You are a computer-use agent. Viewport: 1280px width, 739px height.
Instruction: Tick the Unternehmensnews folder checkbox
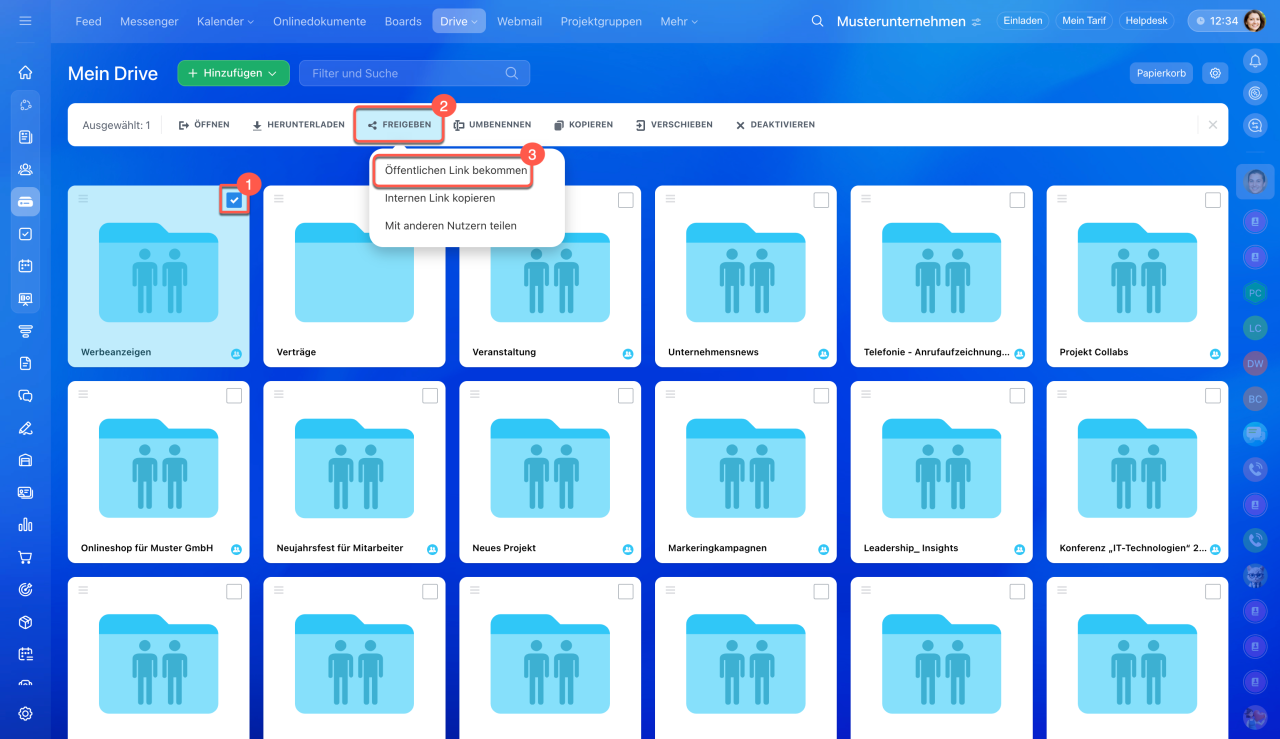(x=821, y=200)
